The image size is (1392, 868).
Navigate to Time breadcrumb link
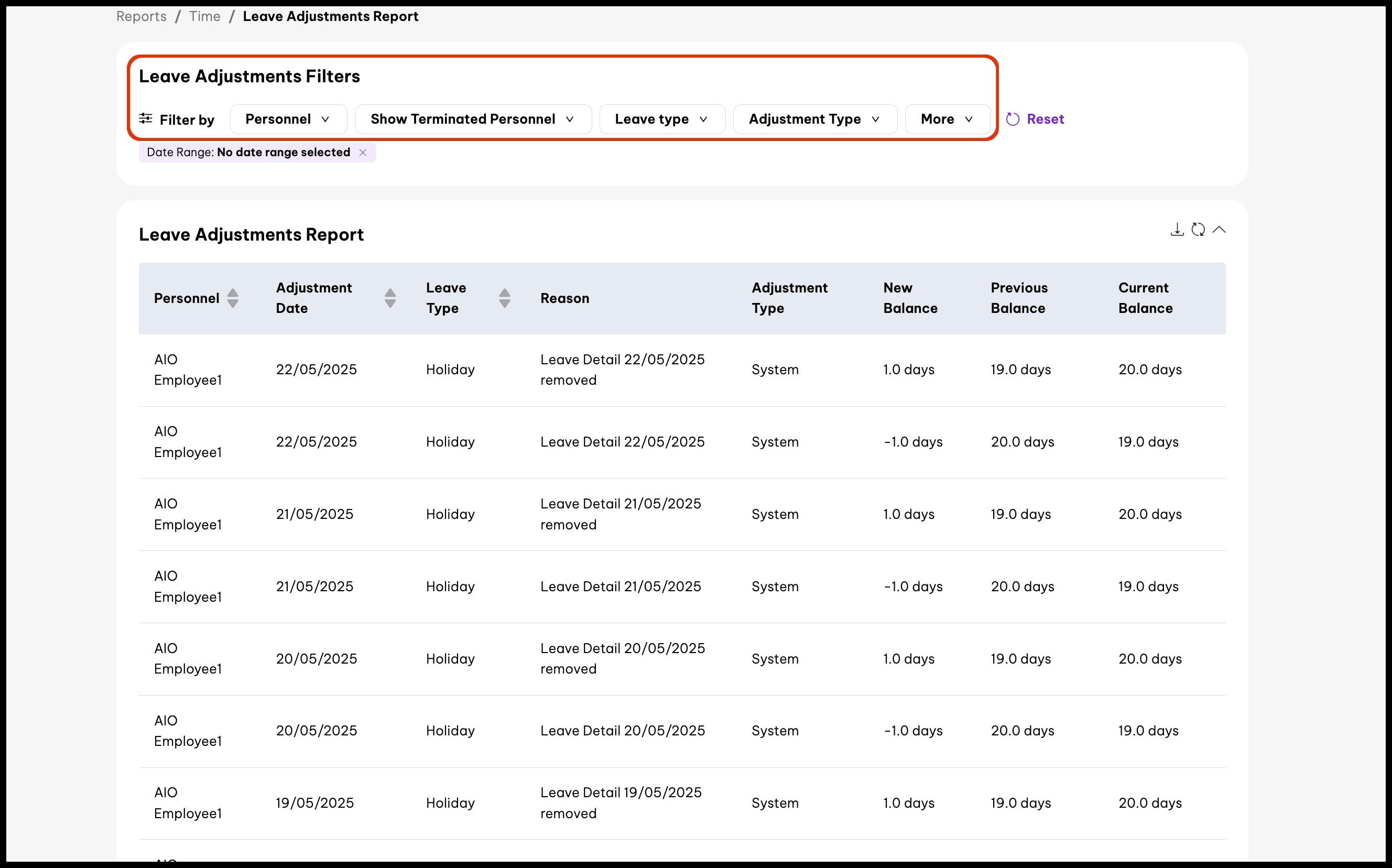point(204,16)
